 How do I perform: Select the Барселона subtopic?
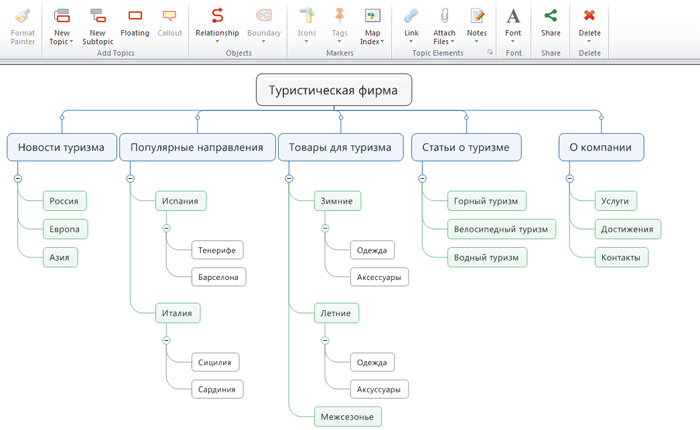click(x=218, y=277)
